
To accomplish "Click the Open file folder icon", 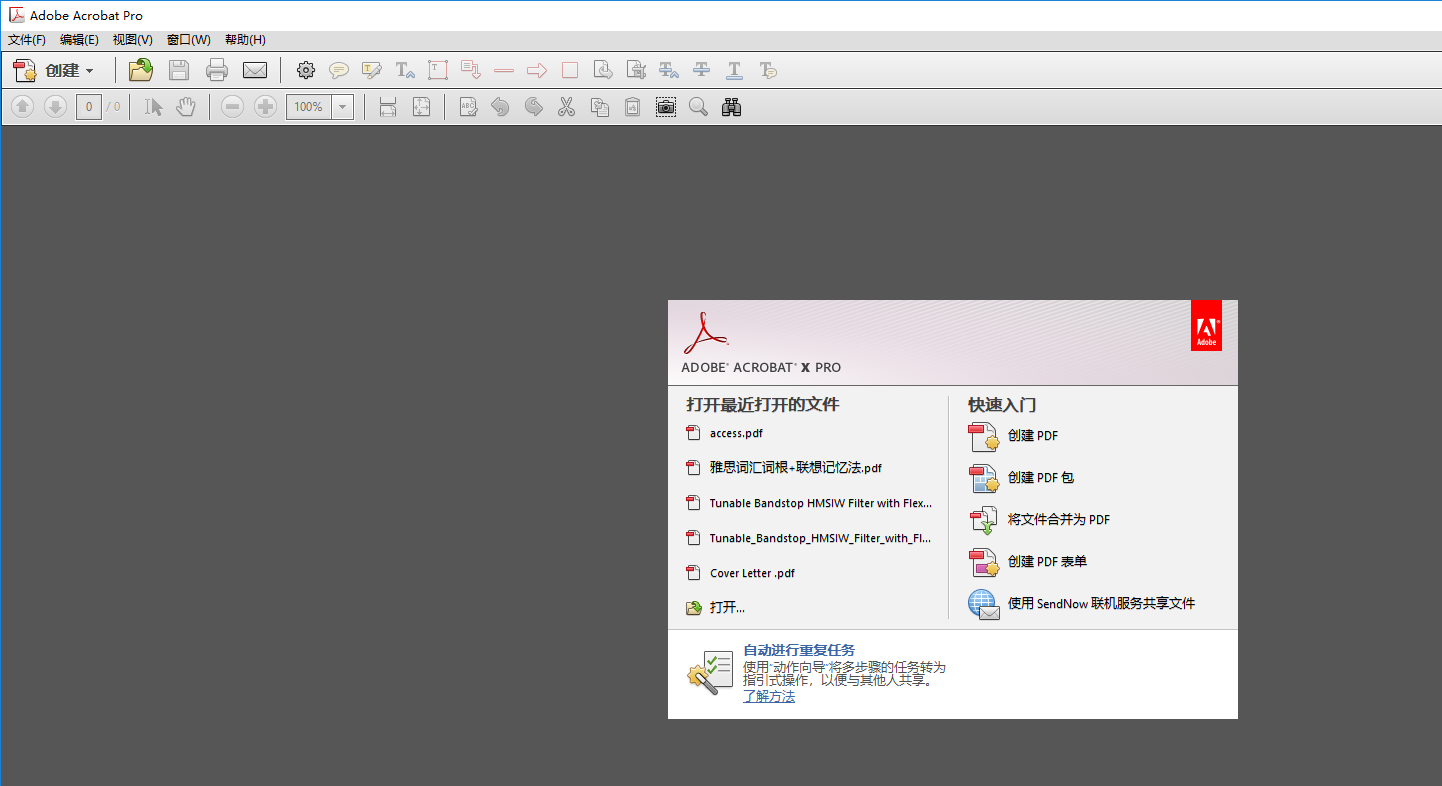I will [x=141, y=70].
